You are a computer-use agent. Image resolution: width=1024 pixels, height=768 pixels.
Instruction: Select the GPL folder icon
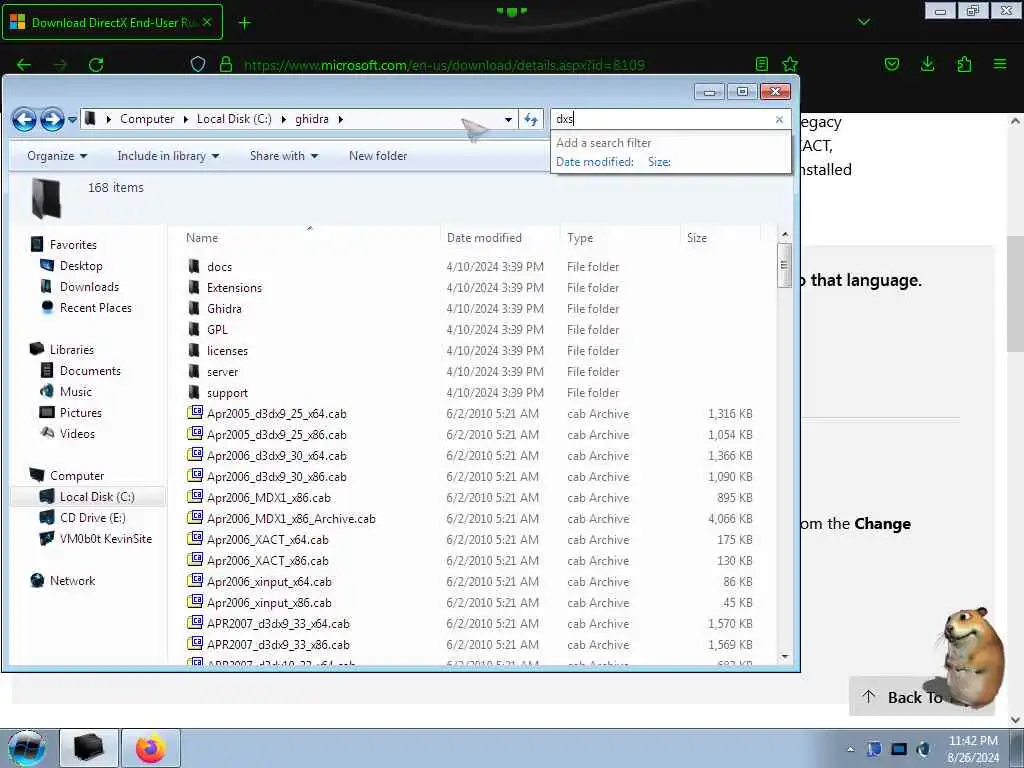[x=194, y=329]
